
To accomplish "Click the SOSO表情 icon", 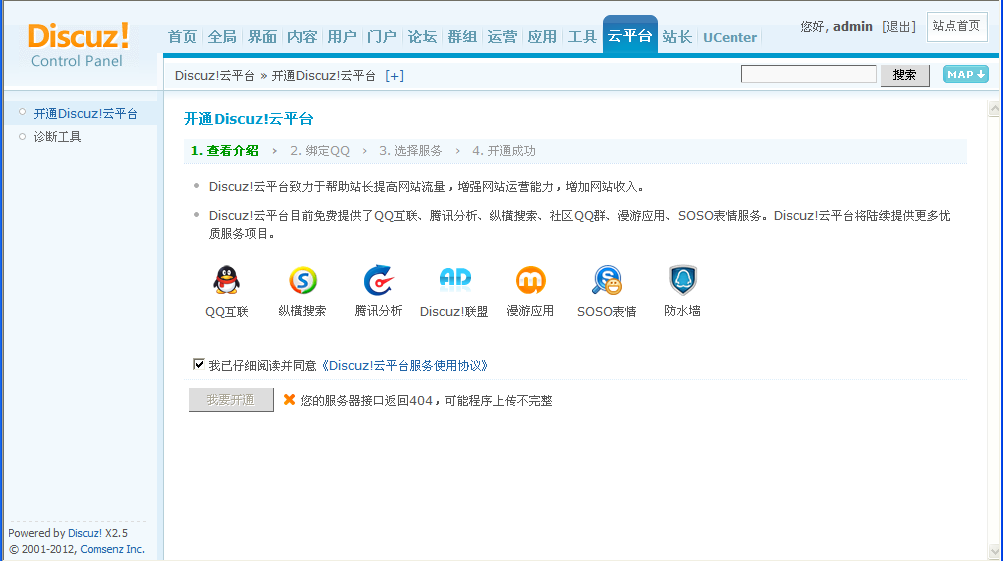I will [606, 280].
